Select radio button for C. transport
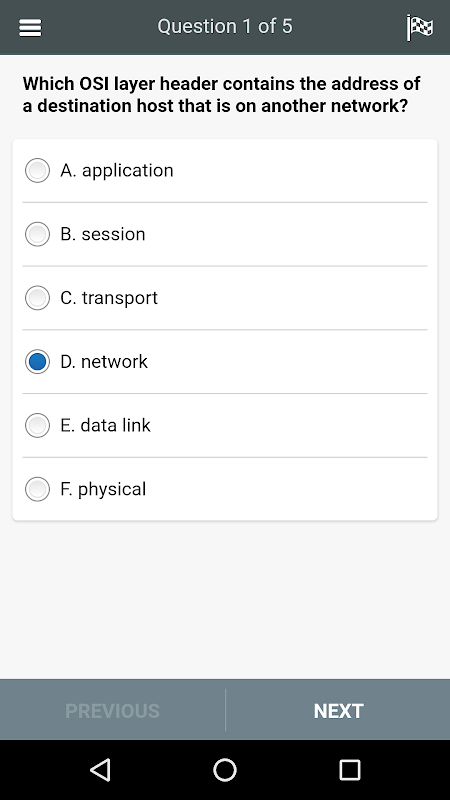This screenshot has width=450, height=800. [x=37, y=298]
